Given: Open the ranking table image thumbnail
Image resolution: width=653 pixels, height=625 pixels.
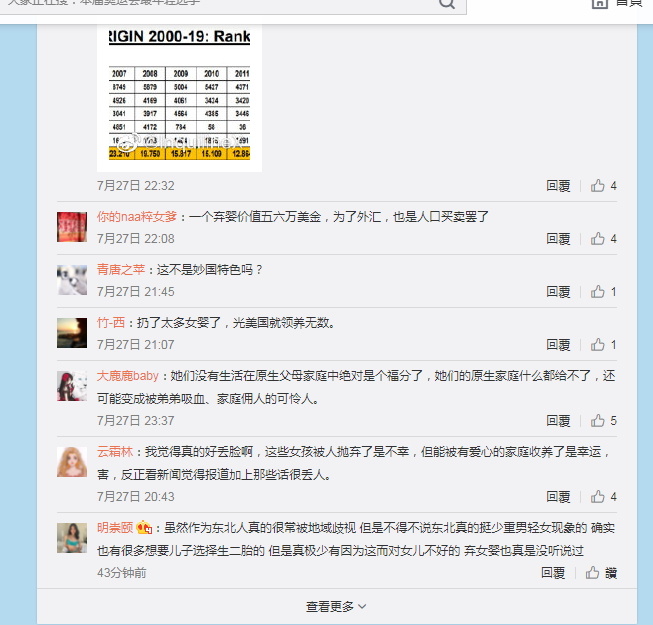Looking at the screenshot, I should (179, 98).
